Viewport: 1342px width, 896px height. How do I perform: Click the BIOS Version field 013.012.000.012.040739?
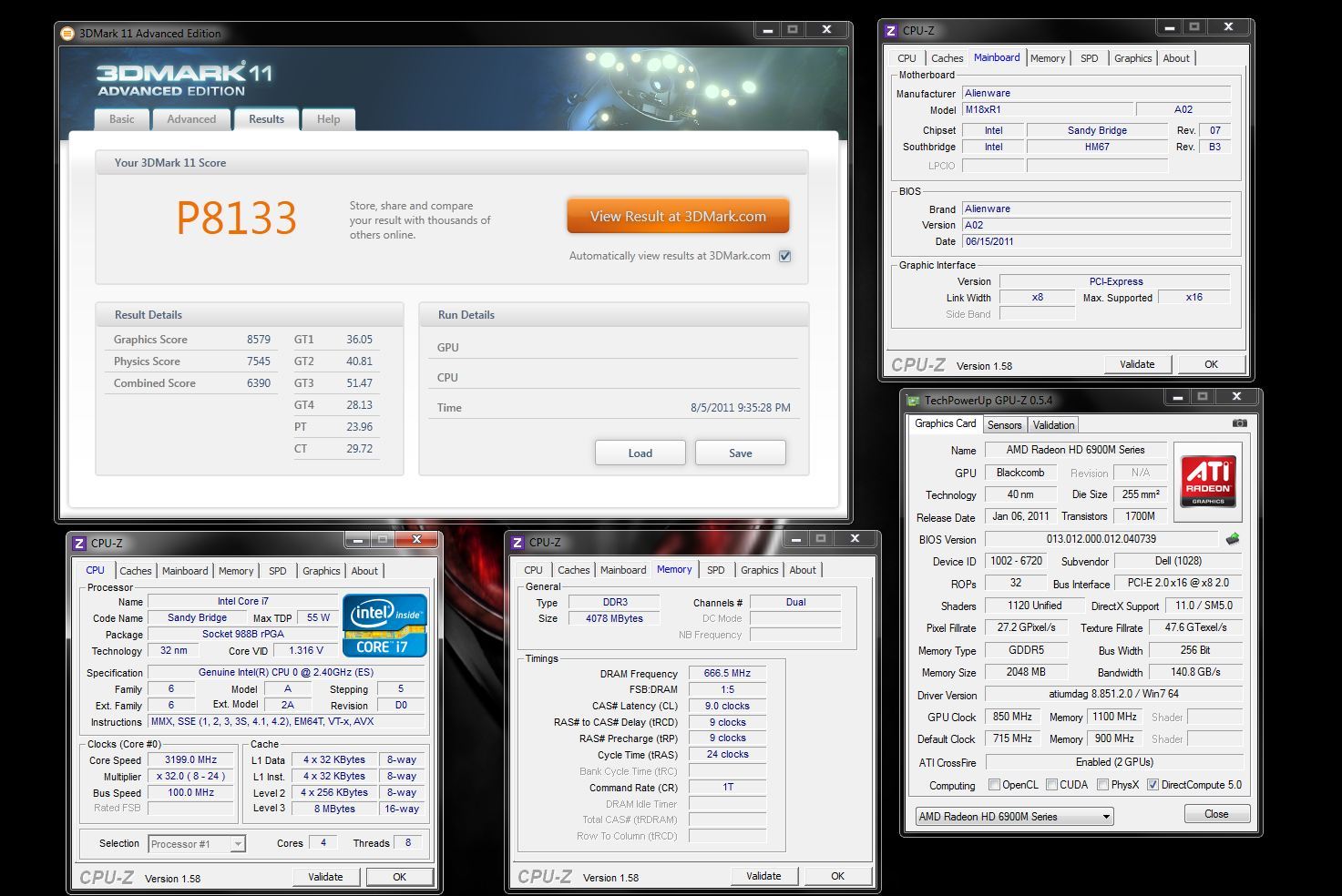[1101, 539]
